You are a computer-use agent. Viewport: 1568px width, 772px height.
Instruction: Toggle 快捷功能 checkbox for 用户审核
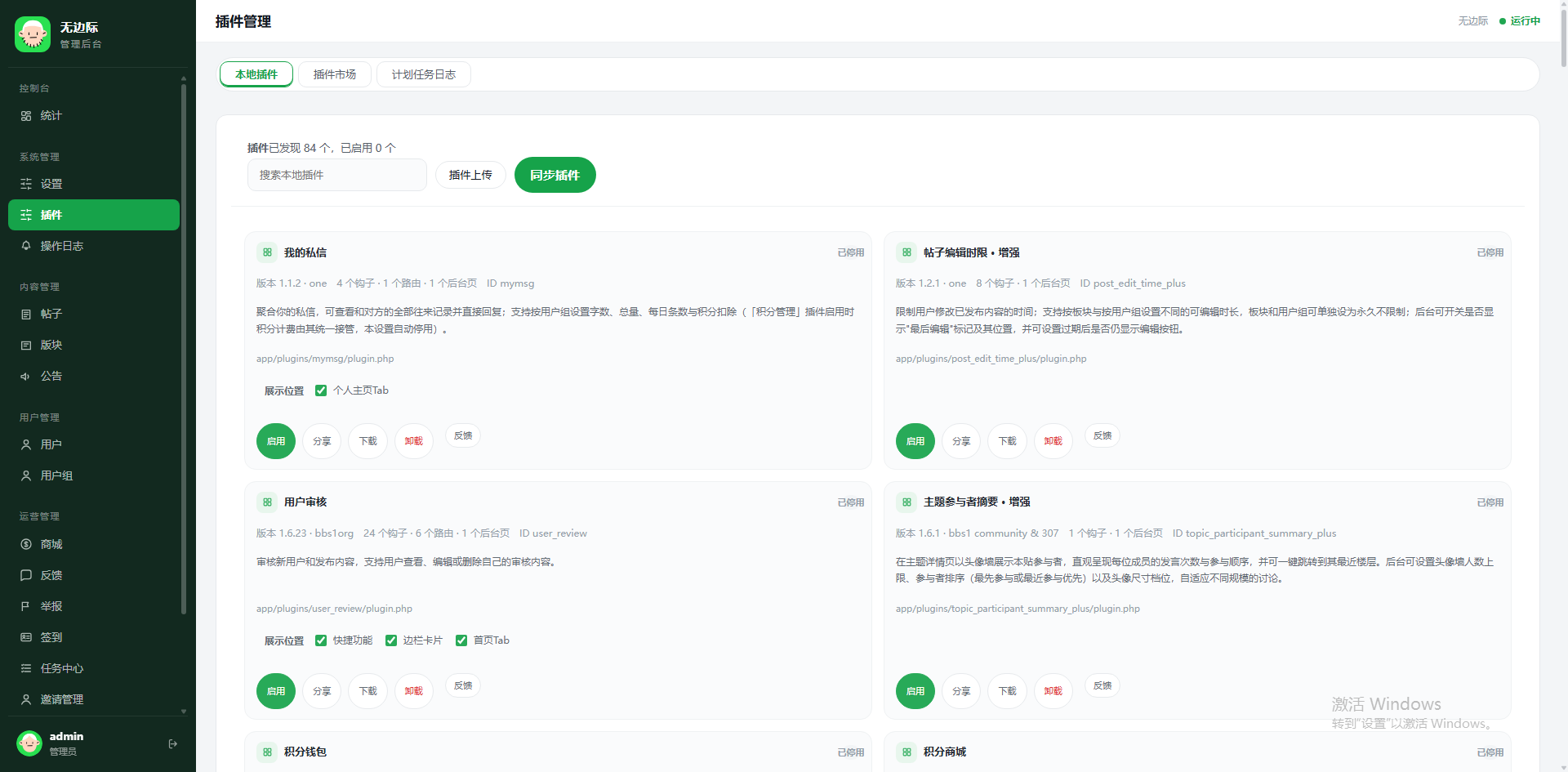(x=321, y=640)
